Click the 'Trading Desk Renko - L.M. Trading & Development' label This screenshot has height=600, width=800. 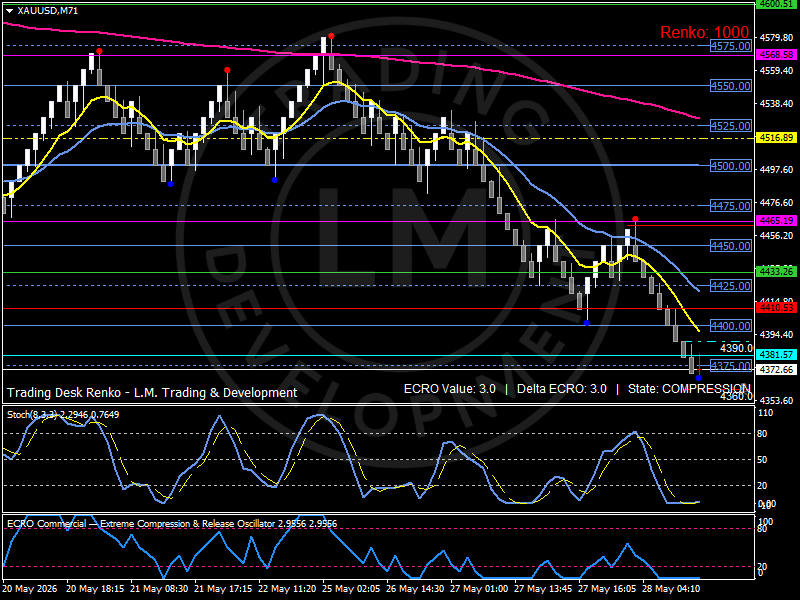pos(152,392)
